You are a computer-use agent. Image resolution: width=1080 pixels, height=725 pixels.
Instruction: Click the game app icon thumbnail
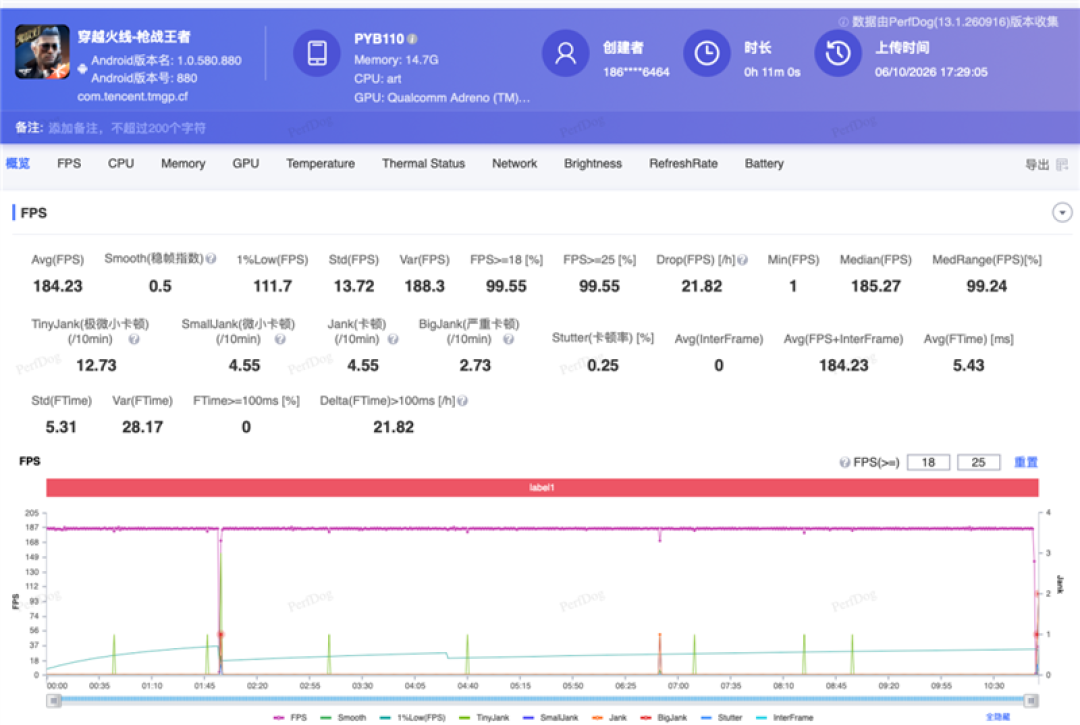[x=43, y=52]
